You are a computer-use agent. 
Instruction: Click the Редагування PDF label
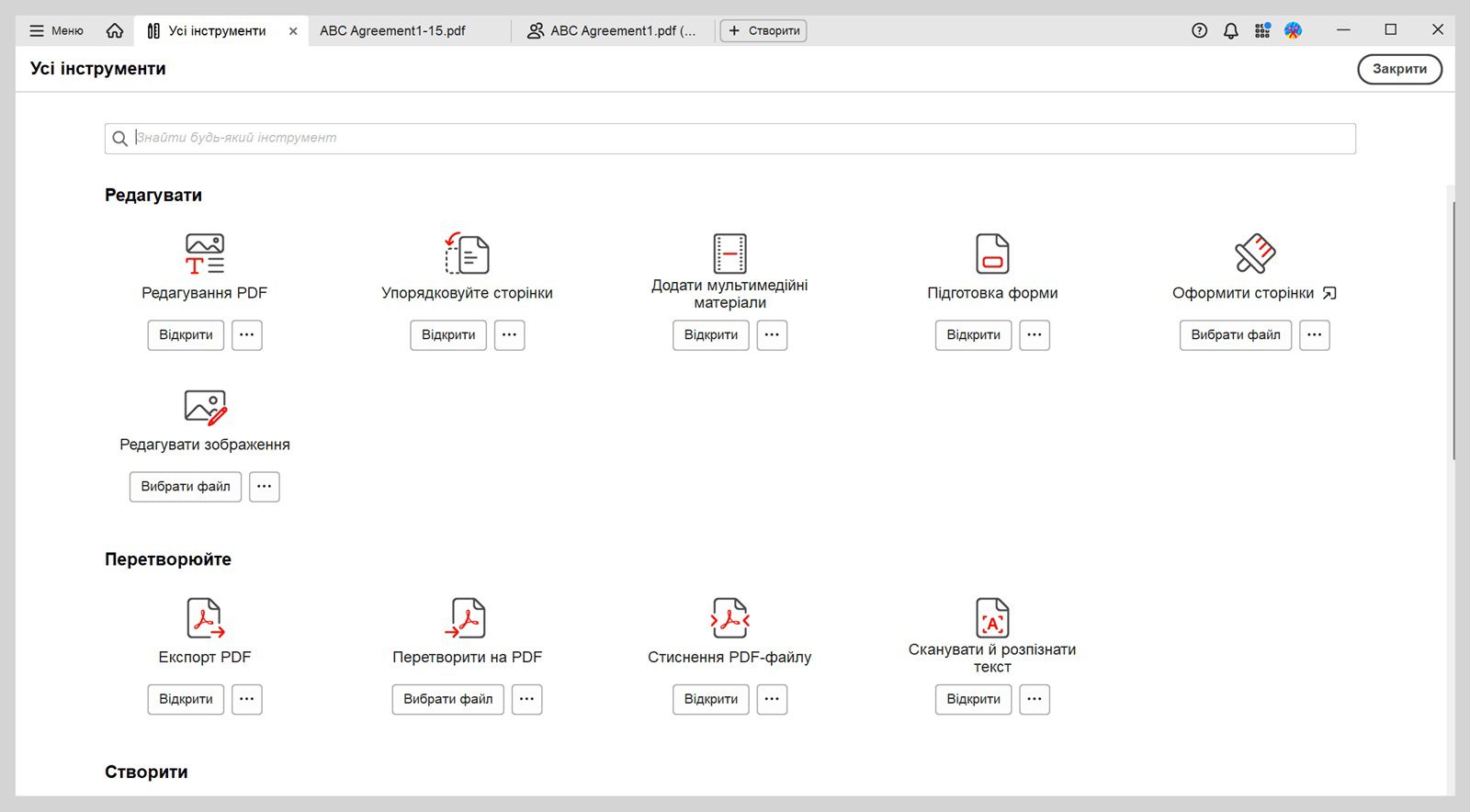204,293
